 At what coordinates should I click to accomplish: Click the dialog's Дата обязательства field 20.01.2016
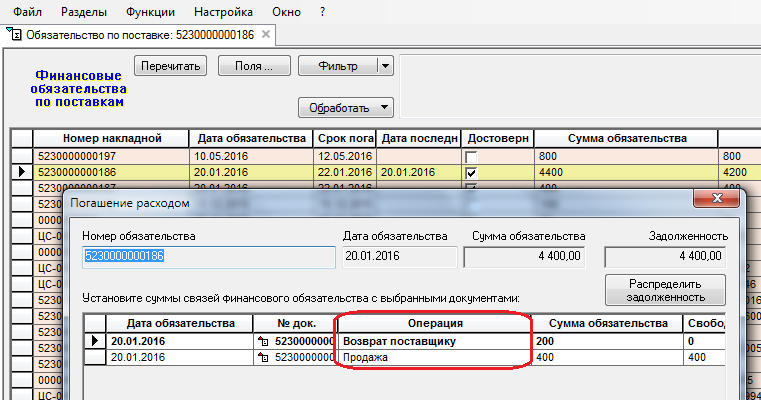click(x=400, y=256)
